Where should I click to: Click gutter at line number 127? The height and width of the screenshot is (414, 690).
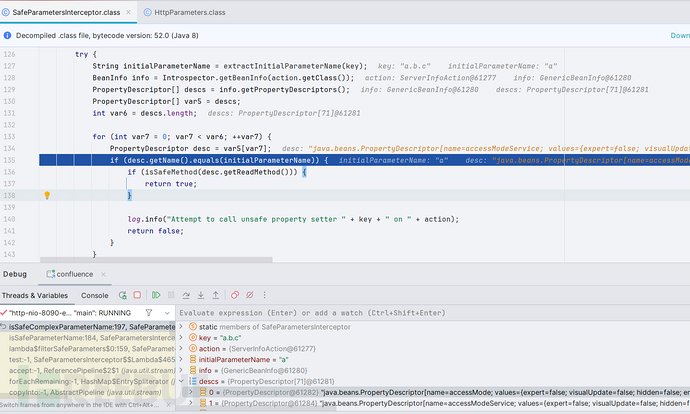click(x=9, y=66)
